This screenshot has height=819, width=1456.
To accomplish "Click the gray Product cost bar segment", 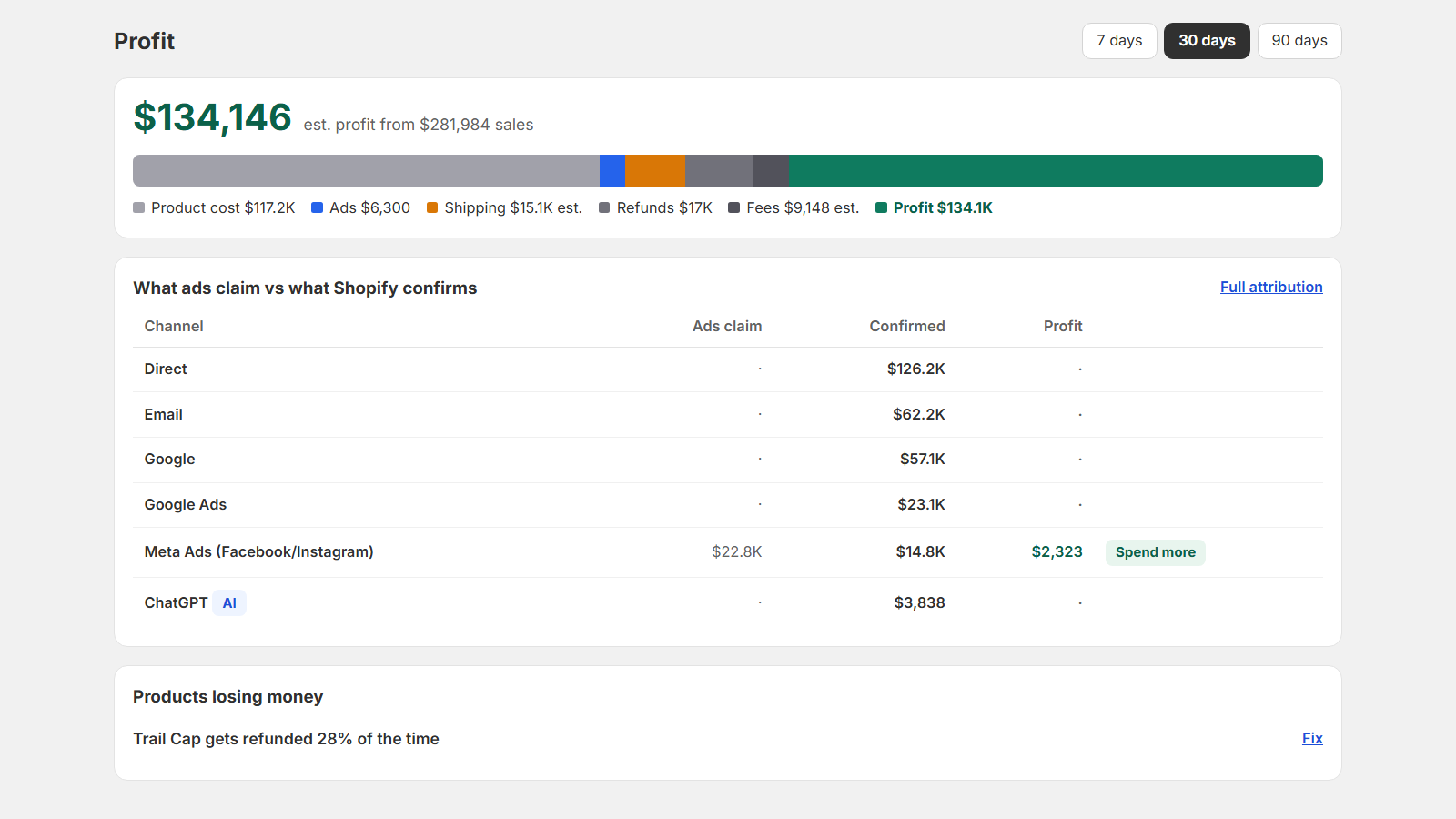I will 366,171.
